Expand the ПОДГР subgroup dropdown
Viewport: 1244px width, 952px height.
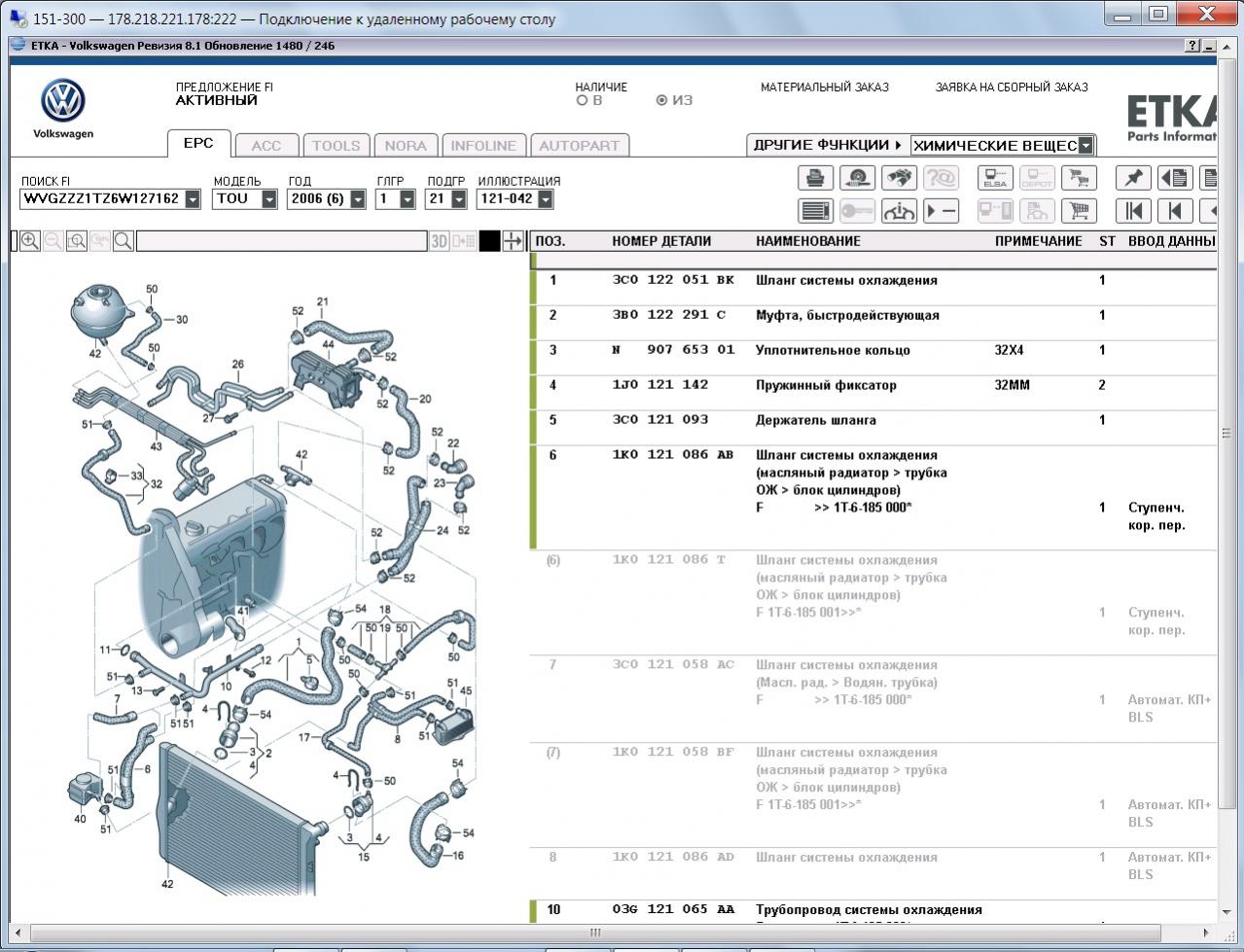click(457, 199)
